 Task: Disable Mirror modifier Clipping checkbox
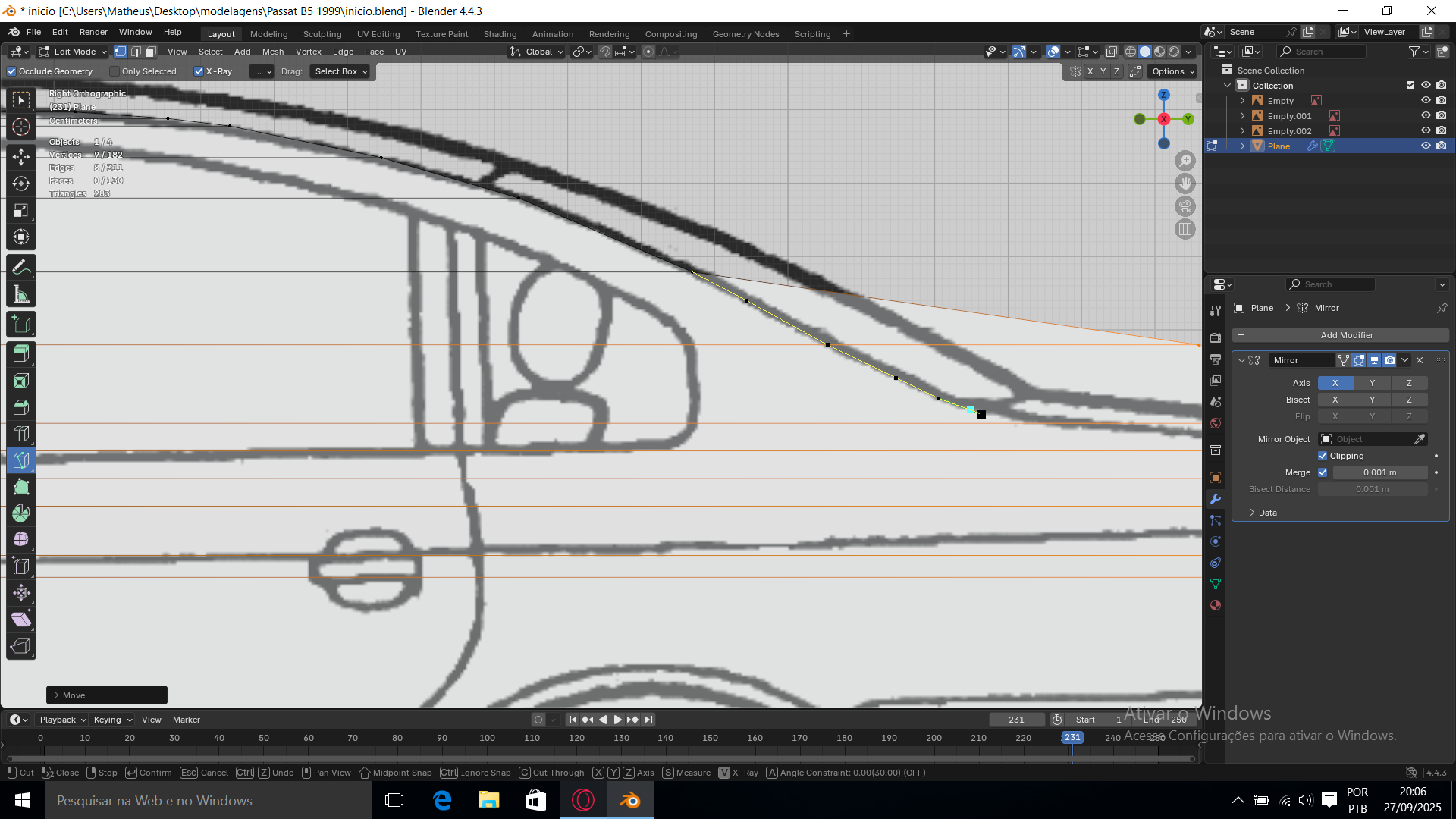(x=1323, y=456)
